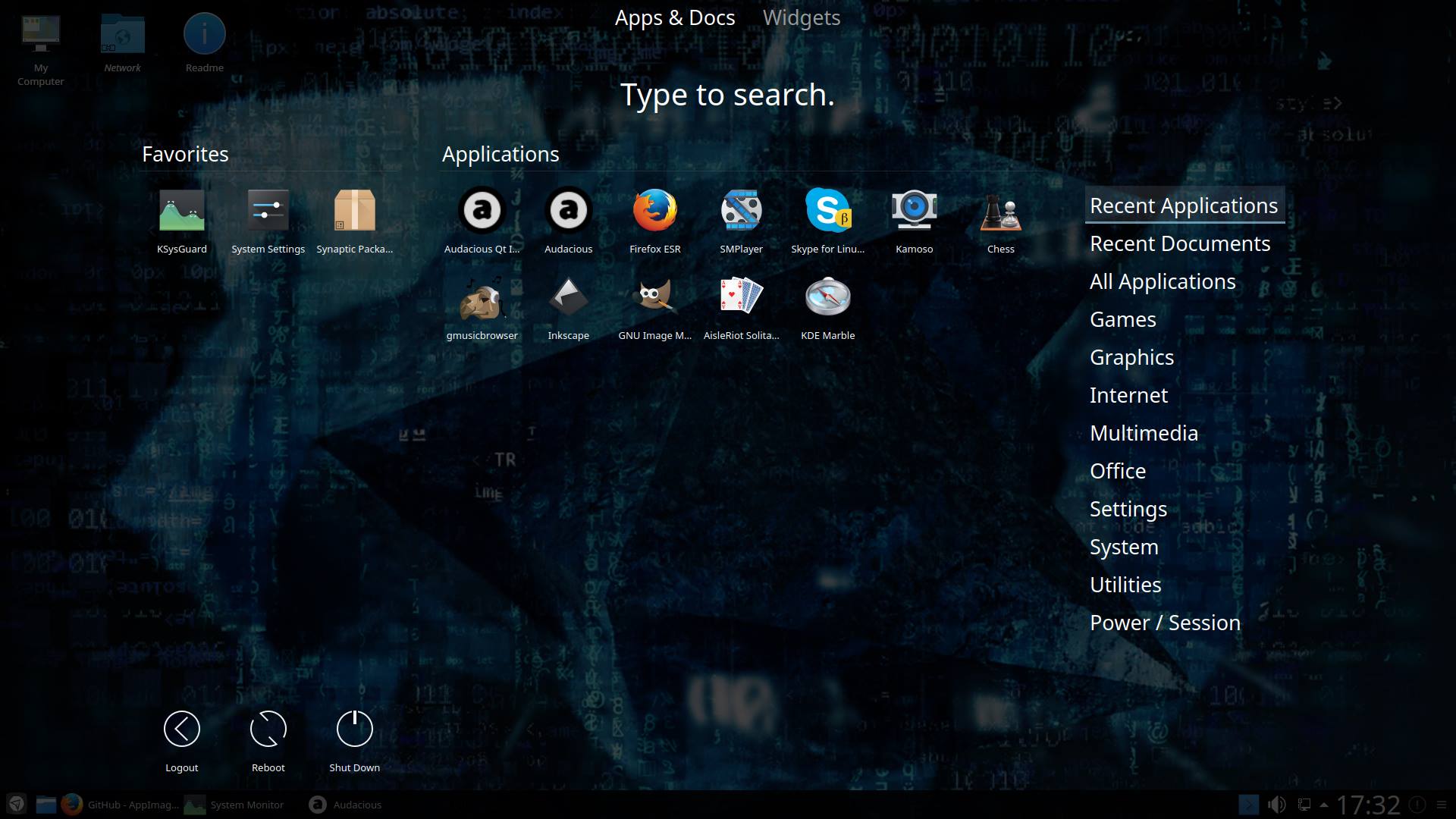Open Skype for Linux

(828, 221)
